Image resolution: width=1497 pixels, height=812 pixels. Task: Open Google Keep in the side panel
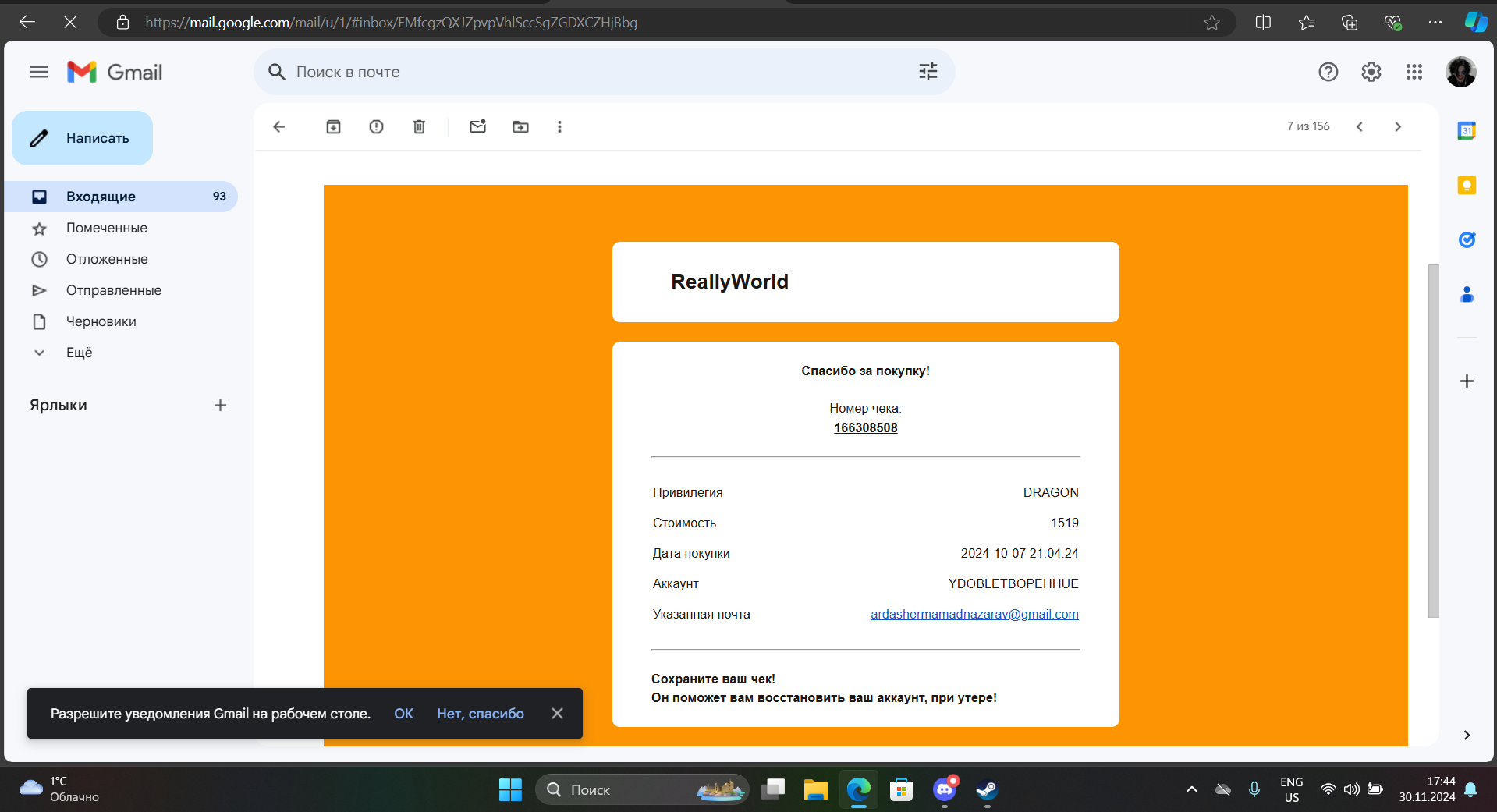[1467, 186]
